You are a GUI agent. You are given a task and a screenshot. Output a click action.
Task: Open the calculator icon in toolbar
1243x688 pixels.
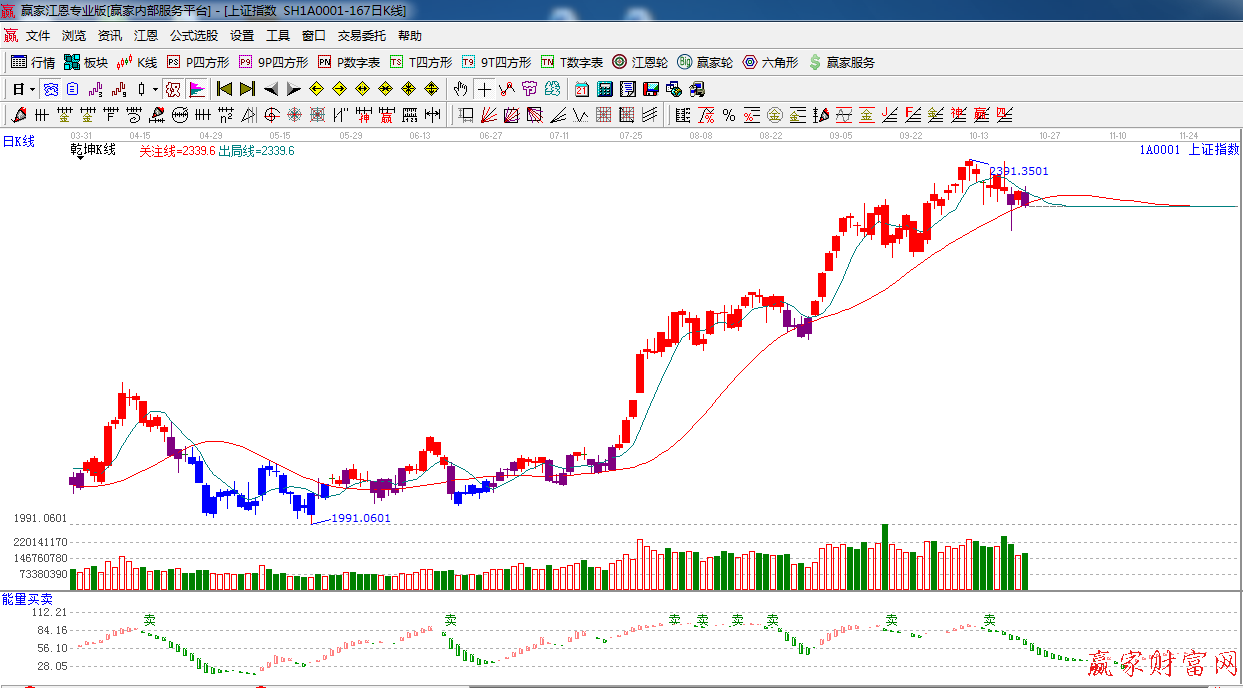604,89
